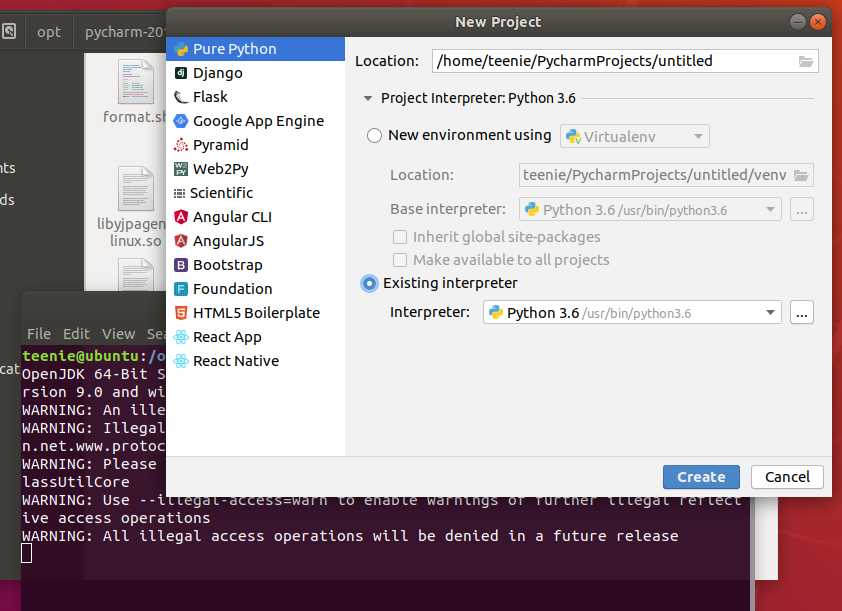Image resolution: width=842 pixels, height=611 pixels.
Task: Open the existing Interpreter dropdown
Action: (632, 312)
